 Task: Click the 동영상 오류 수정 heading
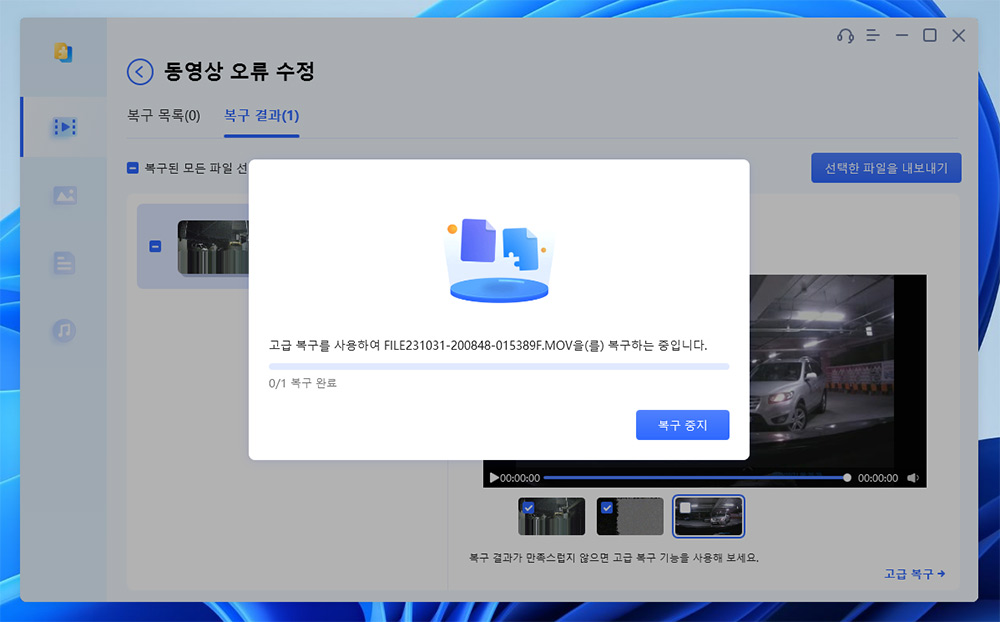pyautogui.click(x=240, y=71)
